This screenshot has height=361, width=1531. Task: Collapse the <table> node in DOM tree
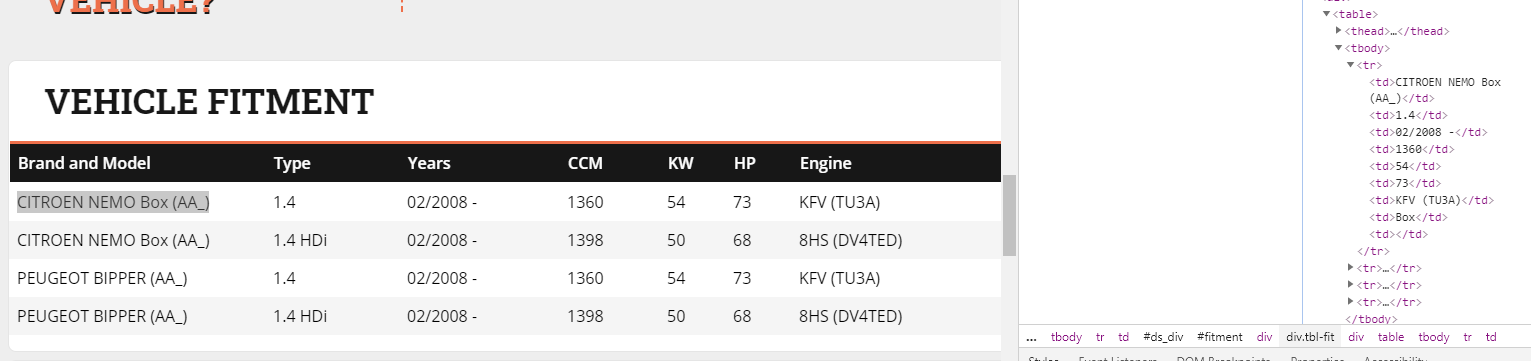click(1327, 14)
